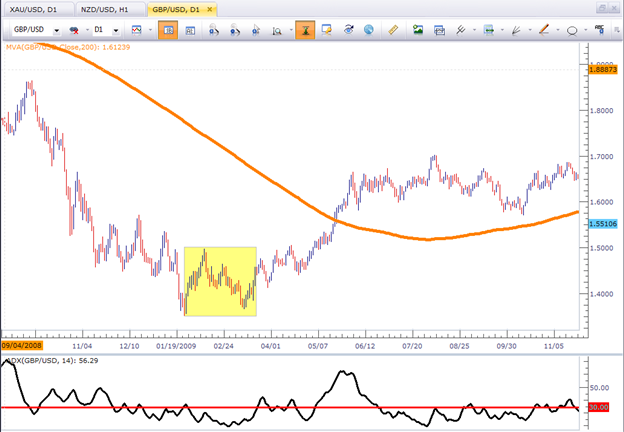Image resolution: width=624 pixels, height=432 pixels.
Task: Expand arrow beside cloud X icon
Action: [x=87, y=30]
